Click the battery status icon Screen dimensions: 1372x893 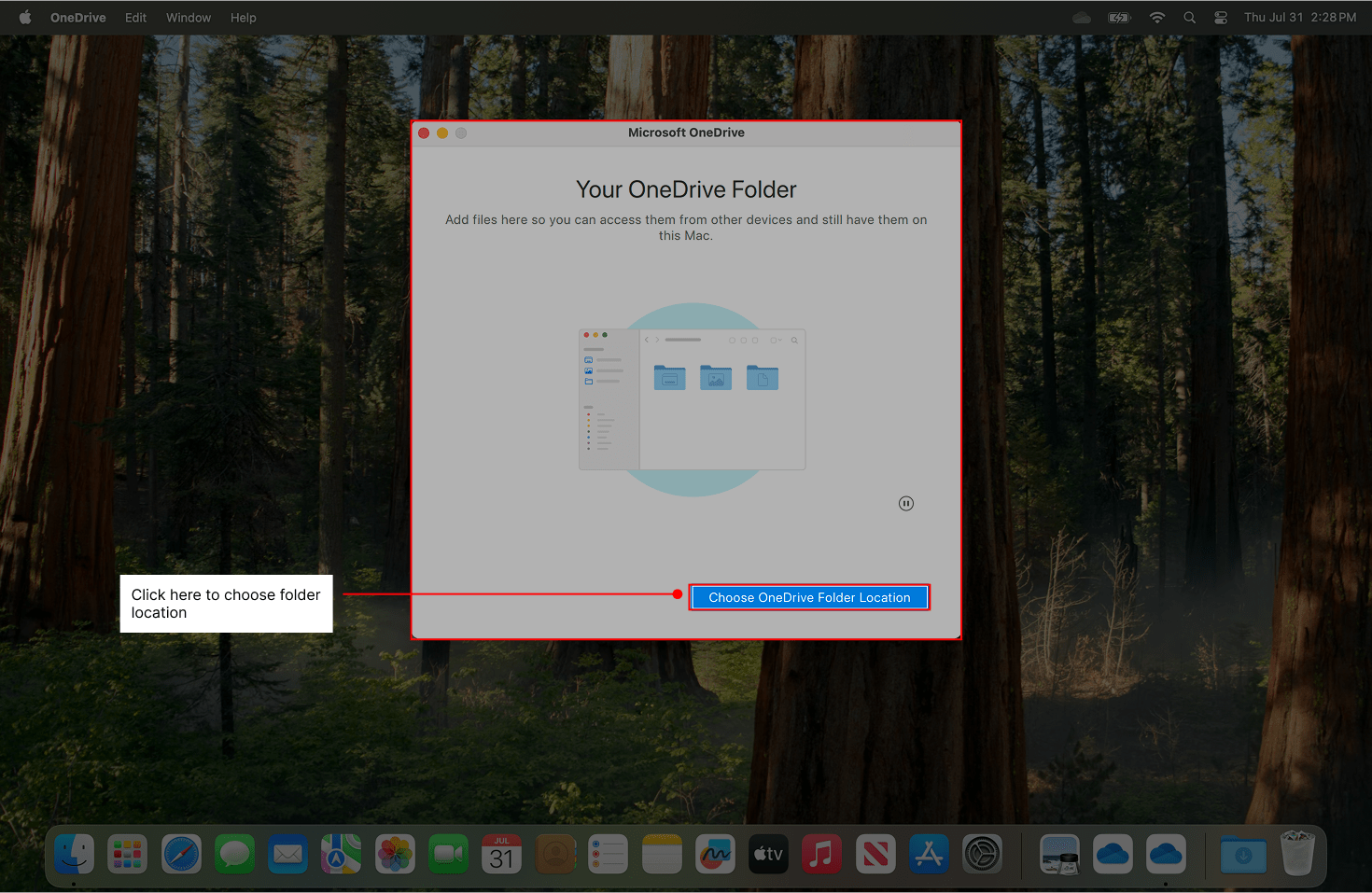pos(1119,18)
